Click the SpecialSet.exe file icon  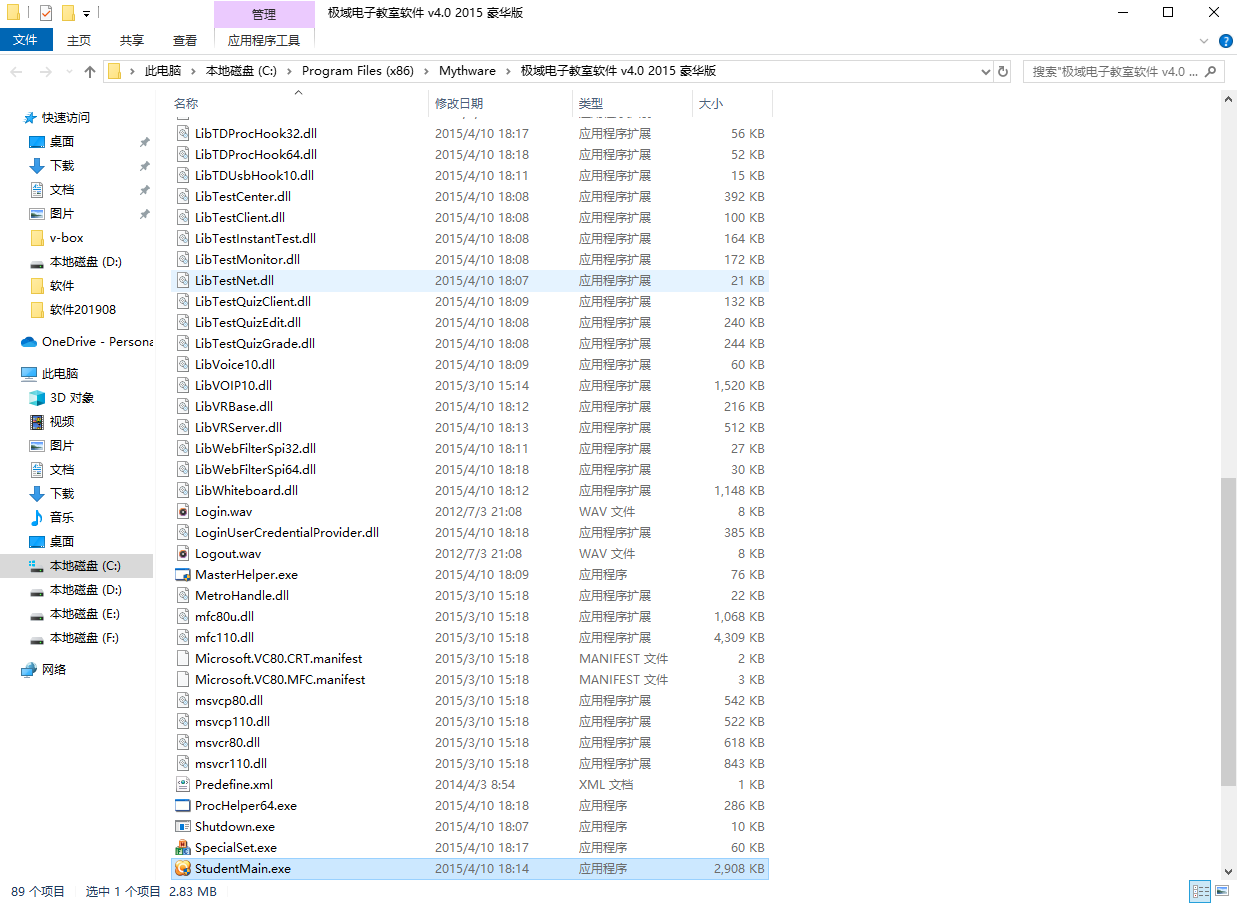coord(182,848)
